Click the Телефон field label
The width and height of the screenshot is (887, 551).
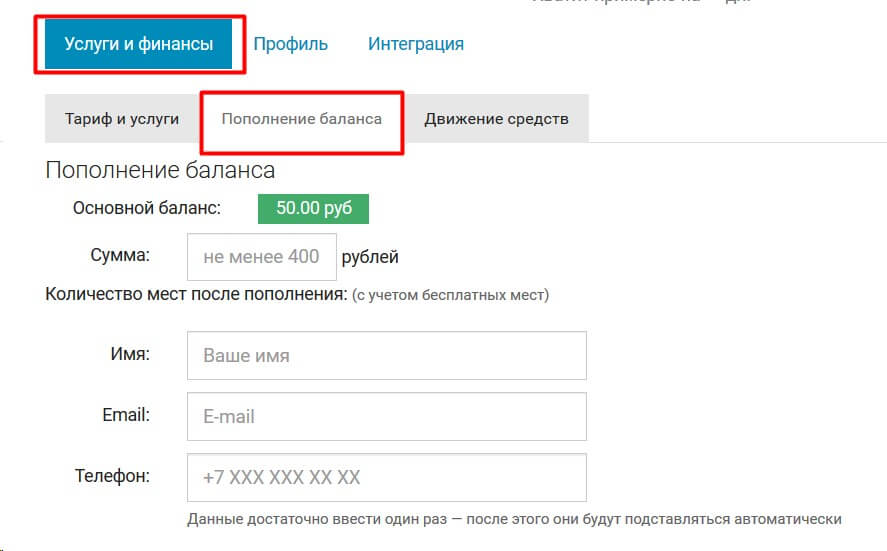point(112,476)
